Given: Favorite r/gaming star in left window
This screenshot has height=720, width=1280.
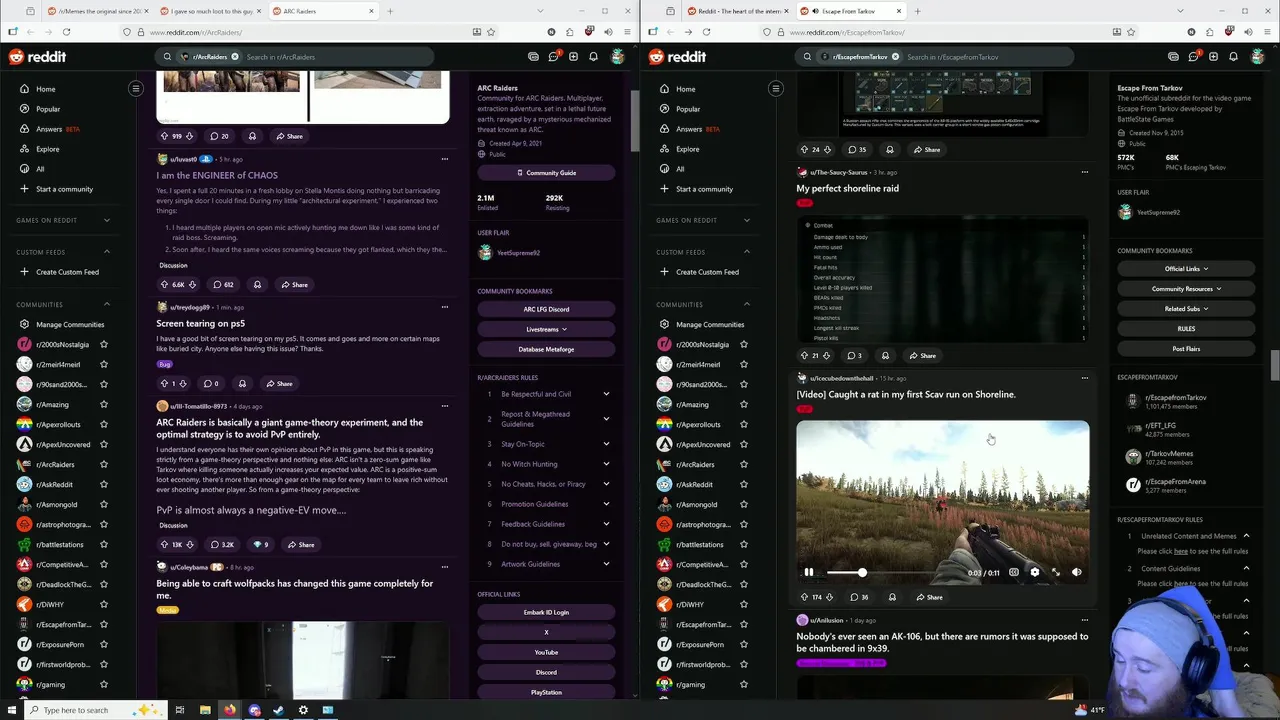Looking at the screenshot, I should click(104, 684).
